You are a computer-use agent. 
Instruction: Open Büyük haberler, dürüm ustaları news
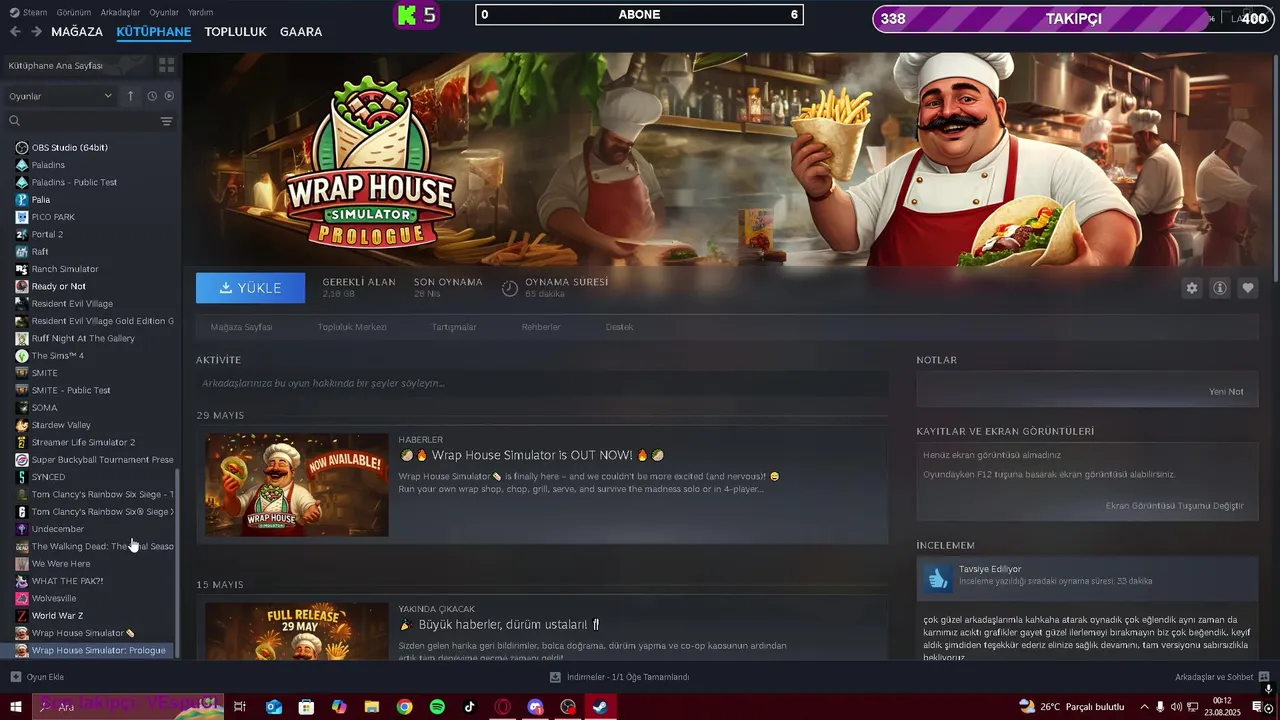tap(499, 625)
